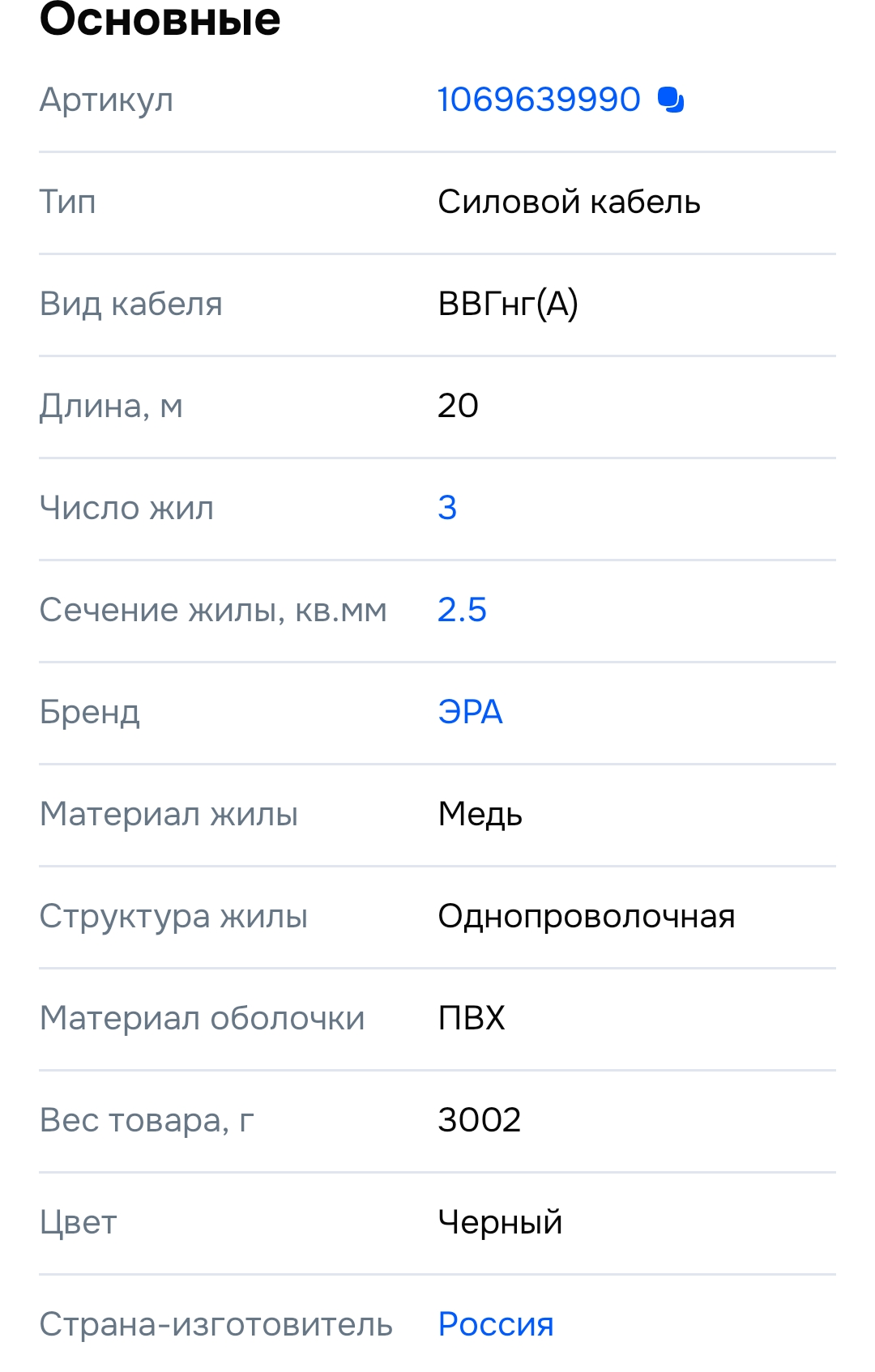Tap the product weight value 3002
The image size is (875, 1372).
479,1120
